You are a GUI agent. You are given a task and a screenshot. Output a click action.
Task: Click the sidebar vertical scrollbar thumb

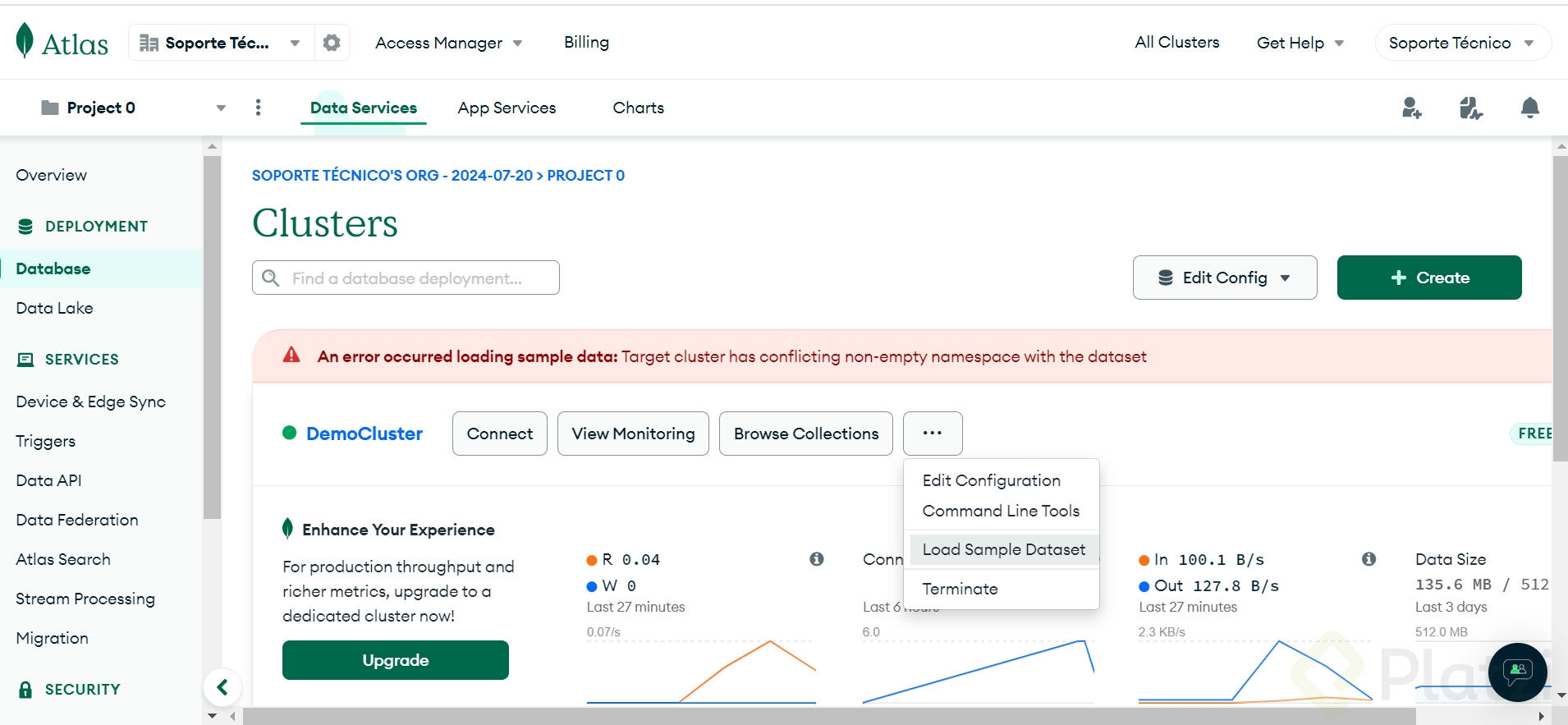212,337
